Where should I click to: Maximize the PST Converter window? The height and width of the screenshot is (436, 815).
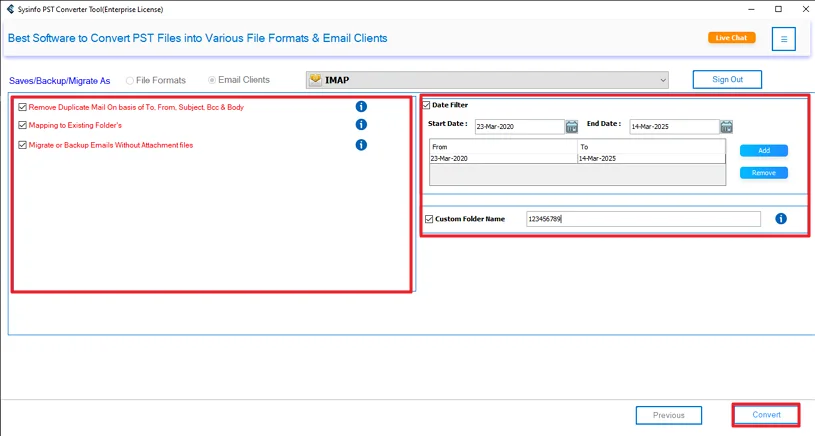point(778,9)
